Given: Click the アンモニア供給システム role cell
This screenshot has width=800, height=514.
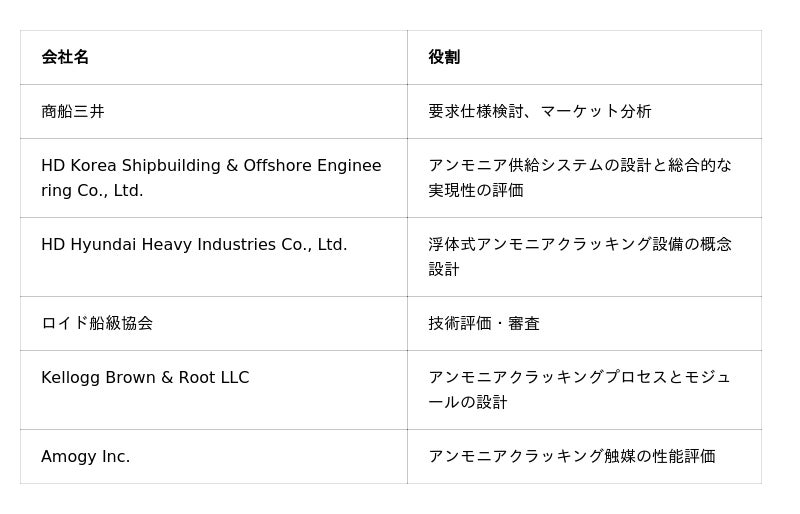Looking at the screenshot, I should pyautogui.click(x=580, y=165).
